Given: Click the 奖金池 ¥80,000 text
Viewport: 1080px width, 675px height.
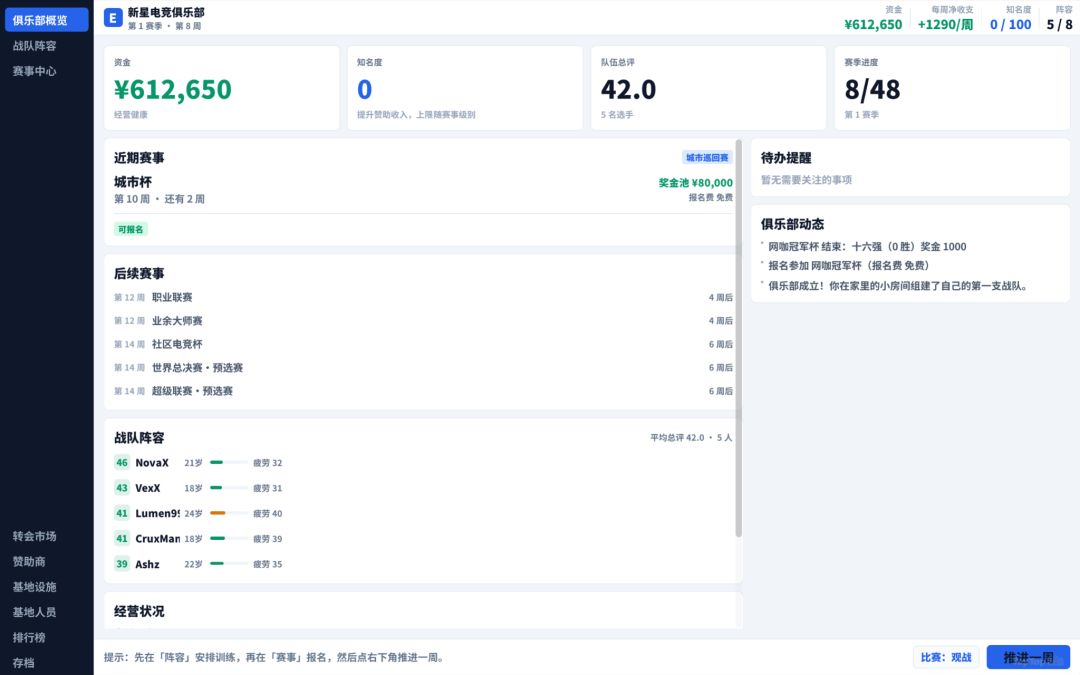Looking at the screenshot, I should tap(695, 183).
